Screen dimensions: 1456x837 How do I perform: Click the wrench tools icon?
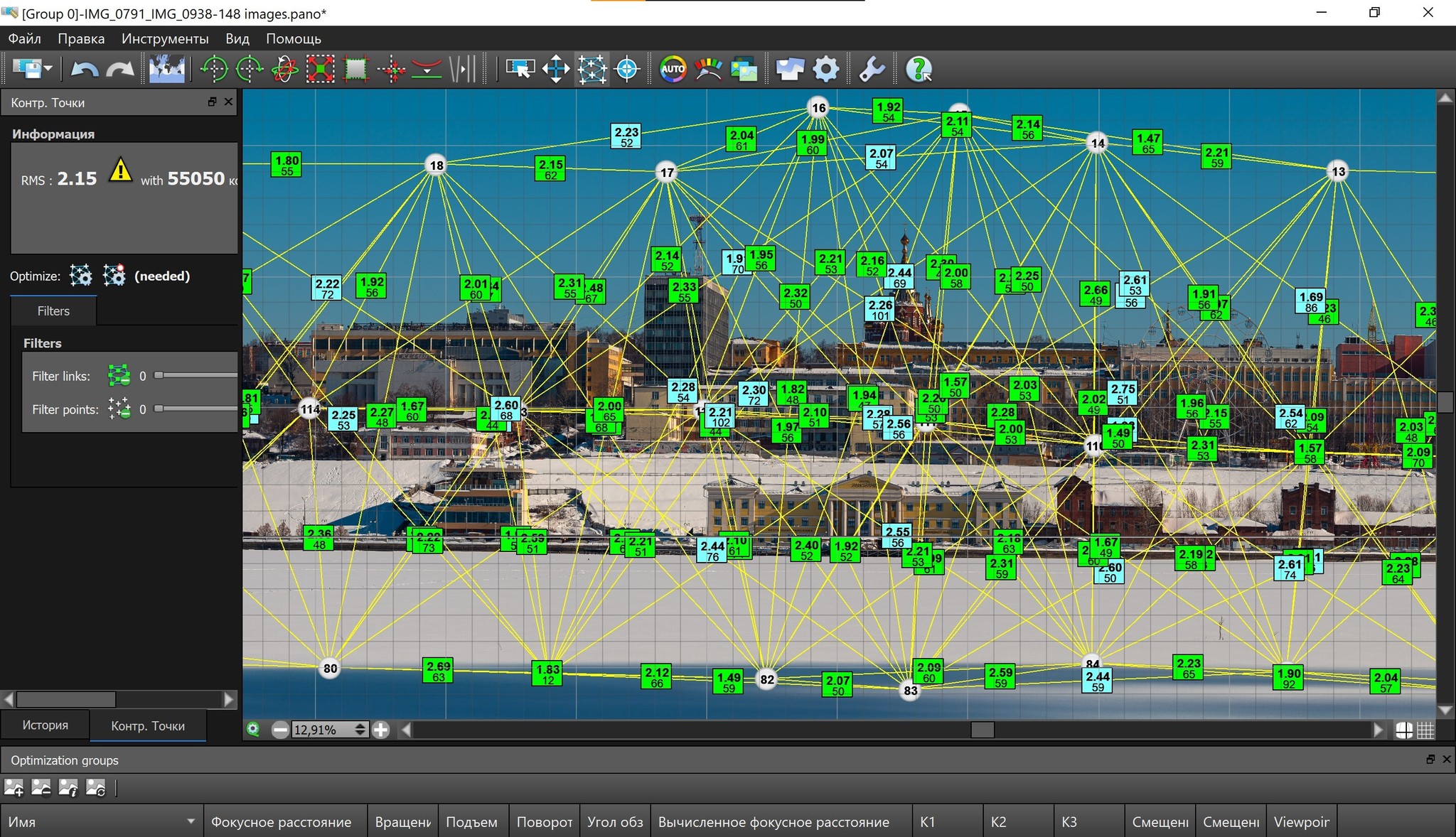(872, 70)
